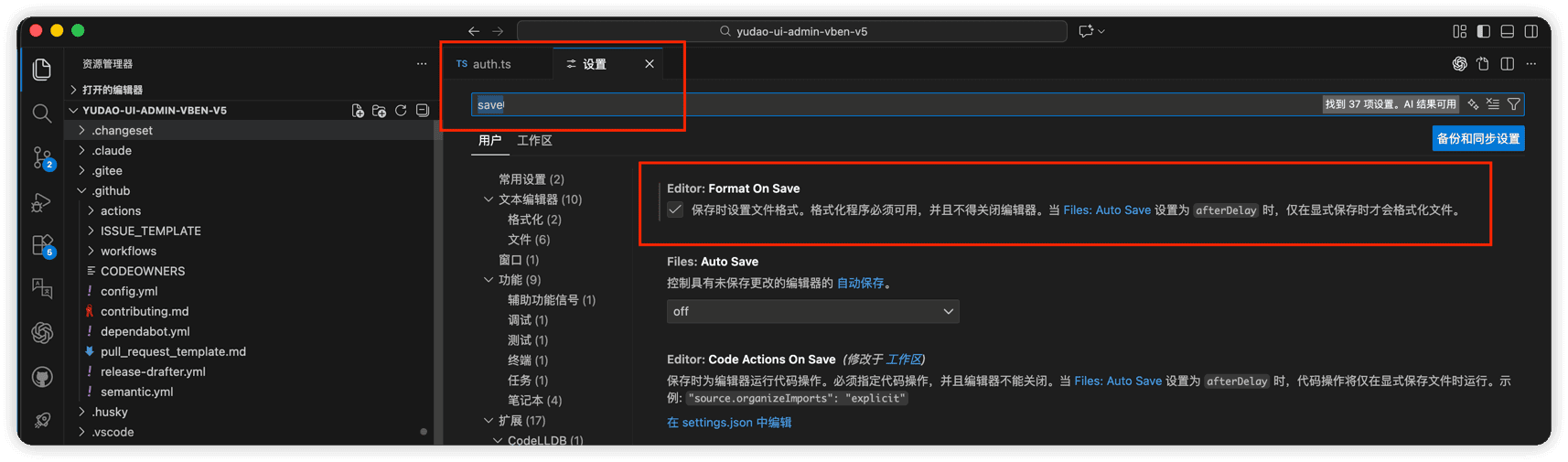
Task: Open the pull_request_template.md file
Action: pyautogui.click(x=173, y=352)
